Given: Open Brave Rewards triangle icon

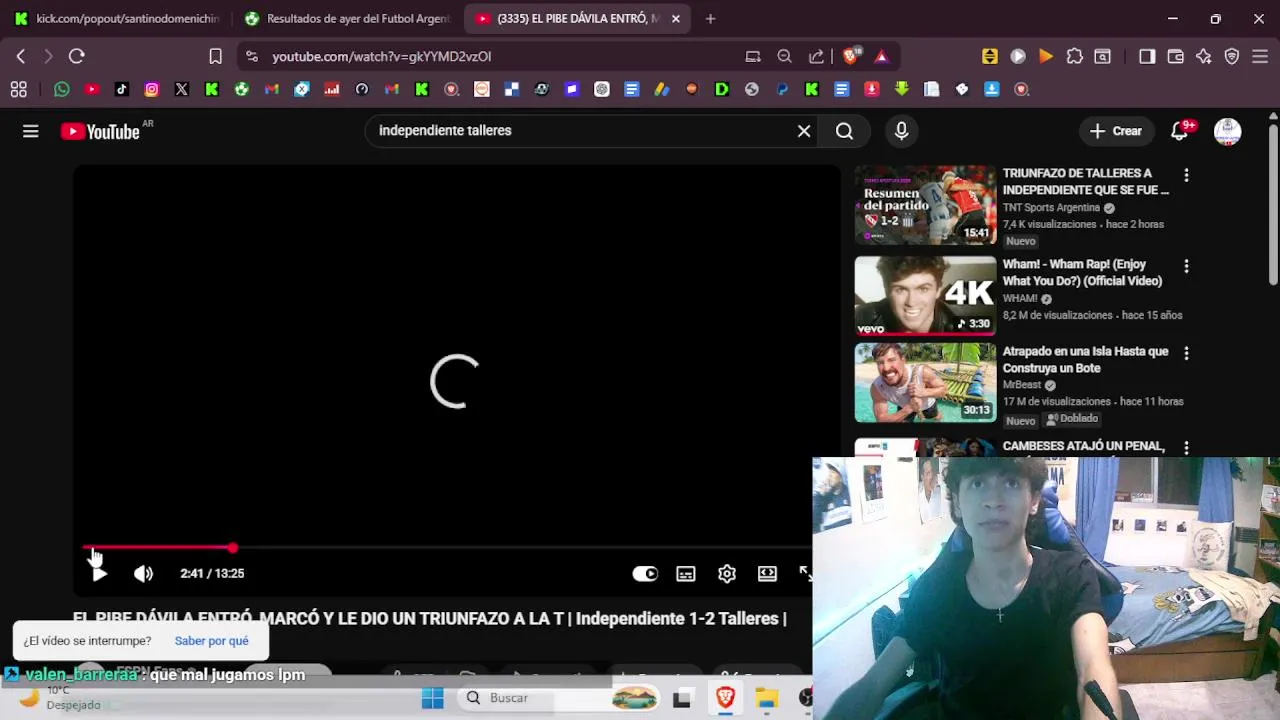Looking at the screenshot, I should (881, 57).
